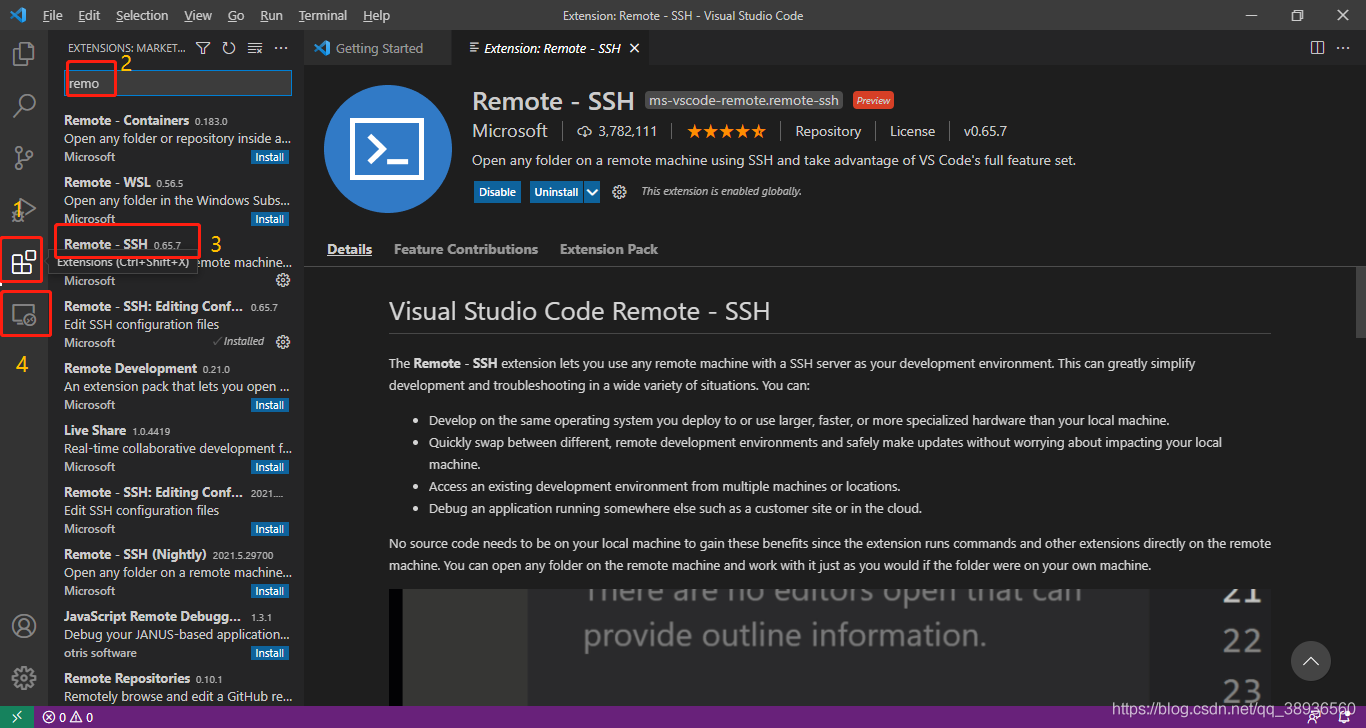Install the Remote - SSH (Nightly) extension
1366x728 pixels.
coord(270,591)
